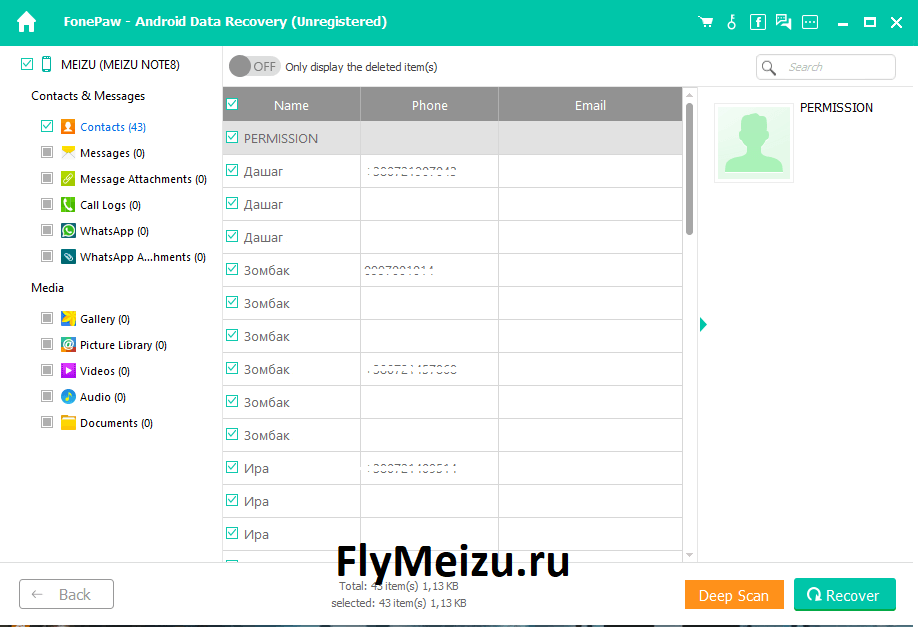Viewport: 918px width, 627px height.
Task: Sort by the Email column header
Action: (590, 105)
